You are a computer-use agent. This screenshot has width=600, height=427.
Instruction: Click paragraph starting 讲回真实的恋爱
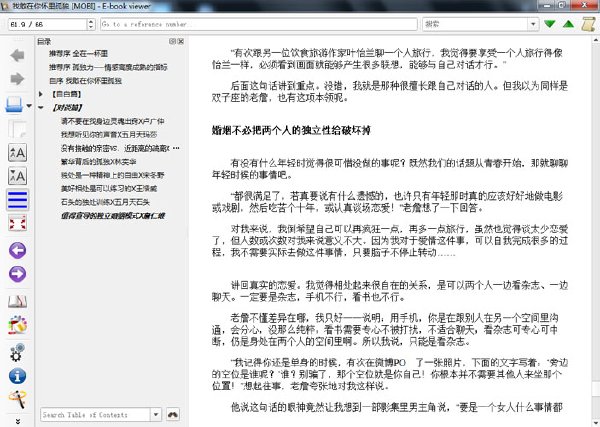[x=390, y=291]
